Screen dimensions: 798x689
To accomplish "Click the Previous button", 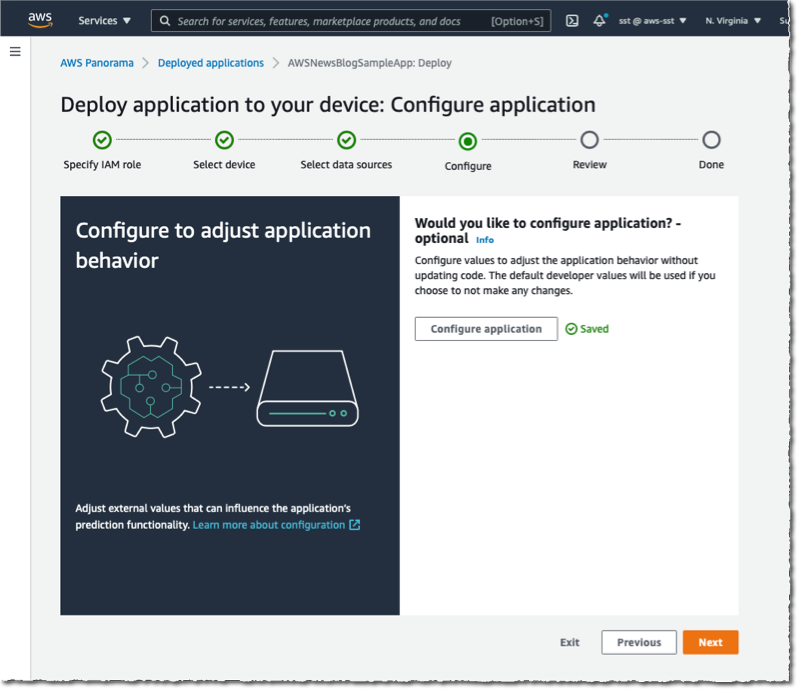I will click(x=639, y=642).
